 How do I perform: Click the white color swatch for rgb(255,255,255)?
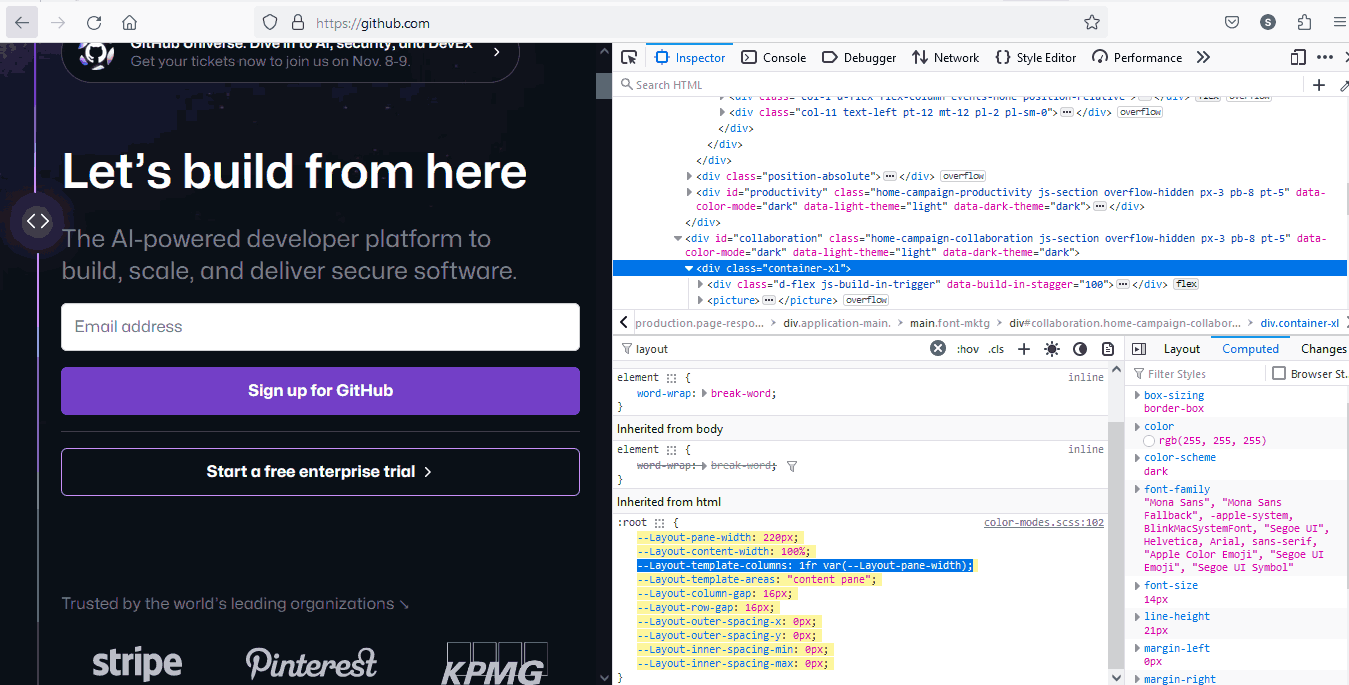pos(1148,441)
